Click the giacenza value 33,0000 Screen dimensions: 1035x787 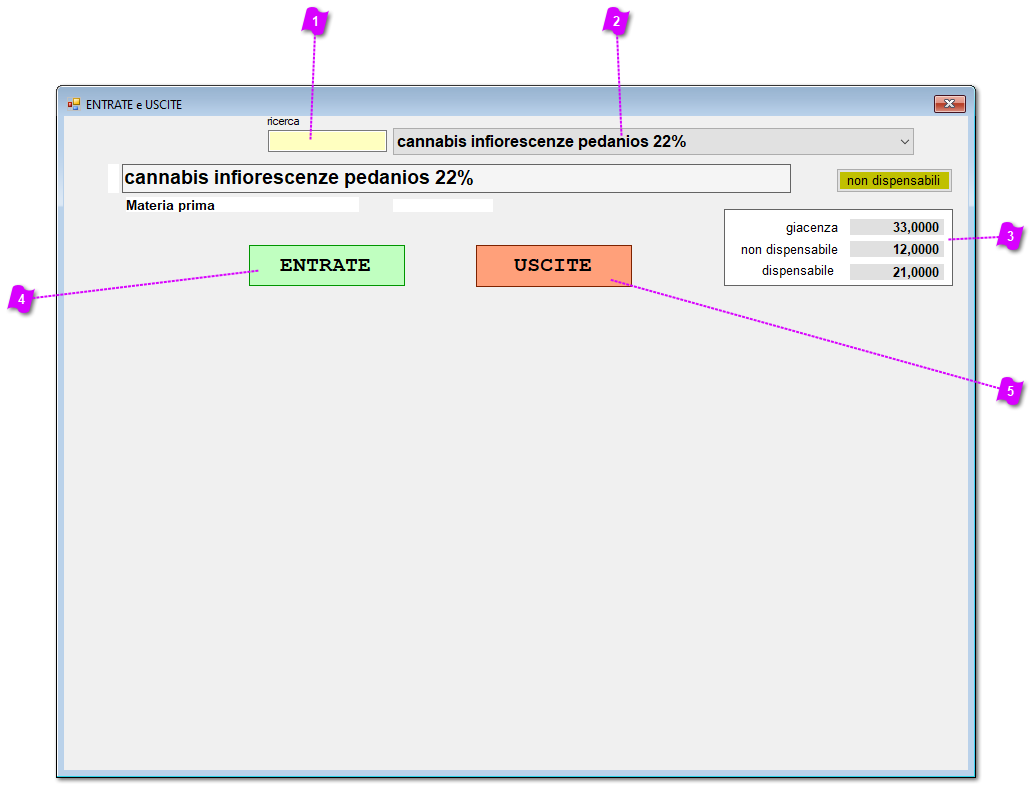[896, 227]
